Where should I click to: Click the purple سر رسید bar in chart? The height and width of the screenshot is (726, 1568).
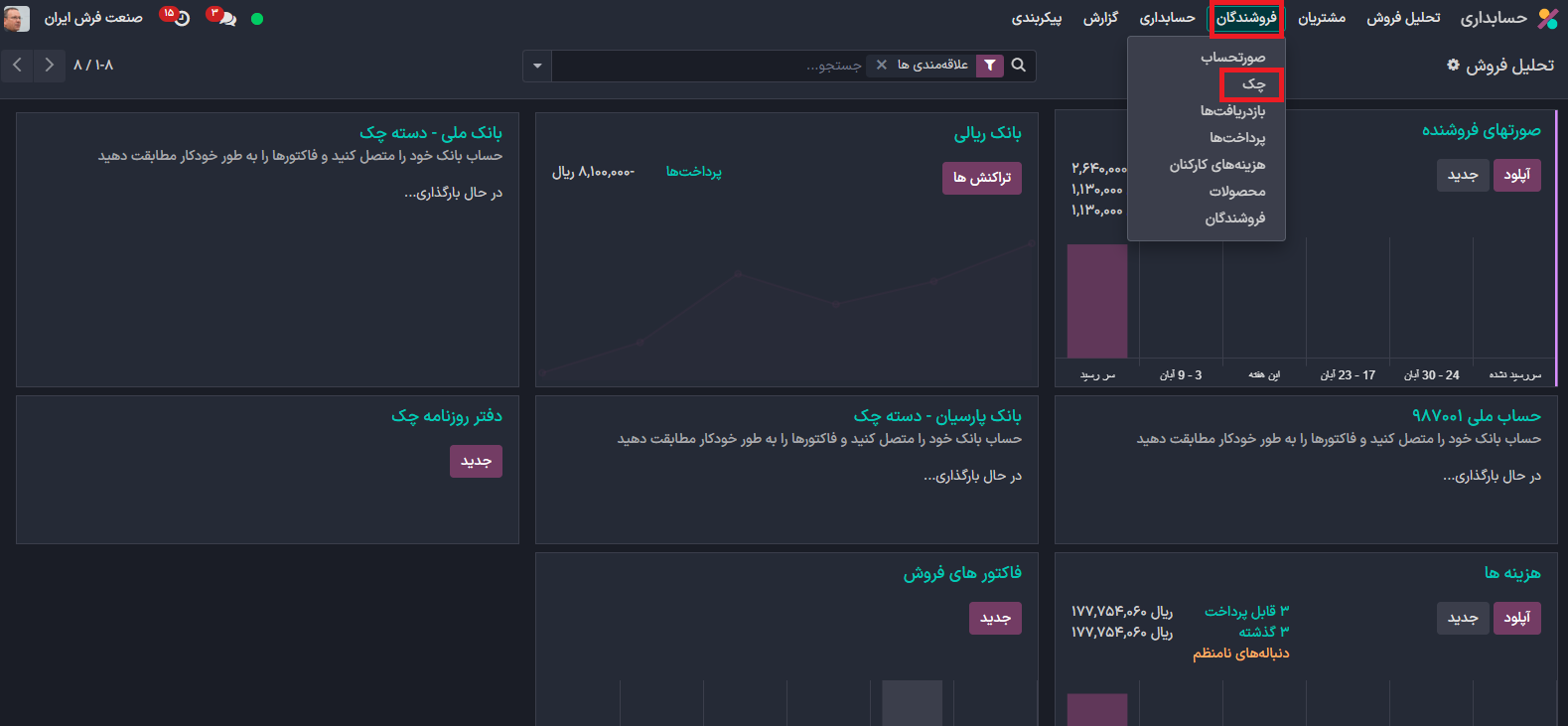[x=1096, y=301]
